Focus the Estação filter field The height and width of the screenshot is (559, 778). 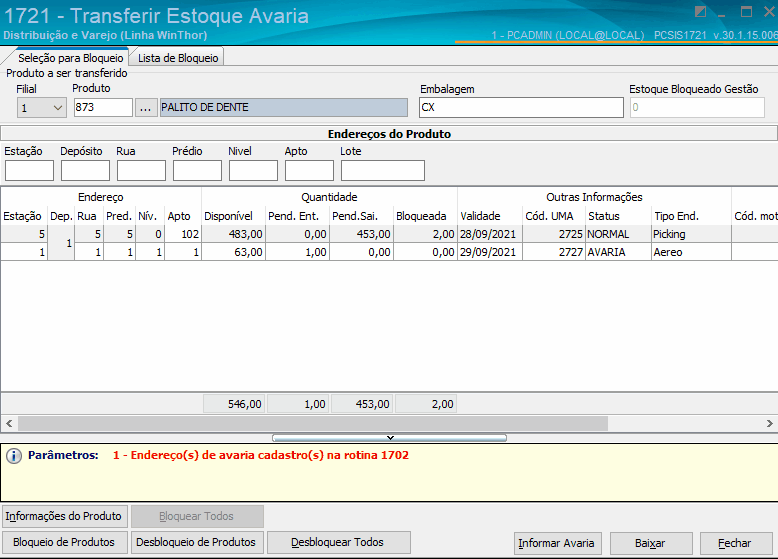29,171
